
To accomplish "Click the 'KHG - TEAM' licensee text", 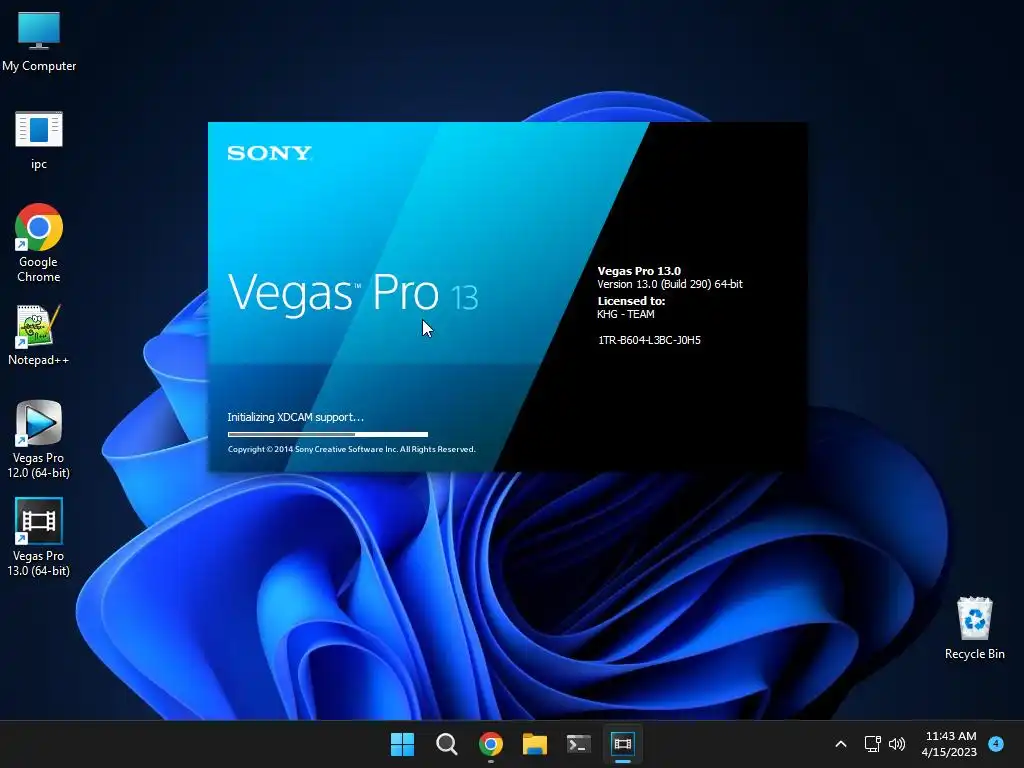I will pyautogui.click(x=626, y=314).
